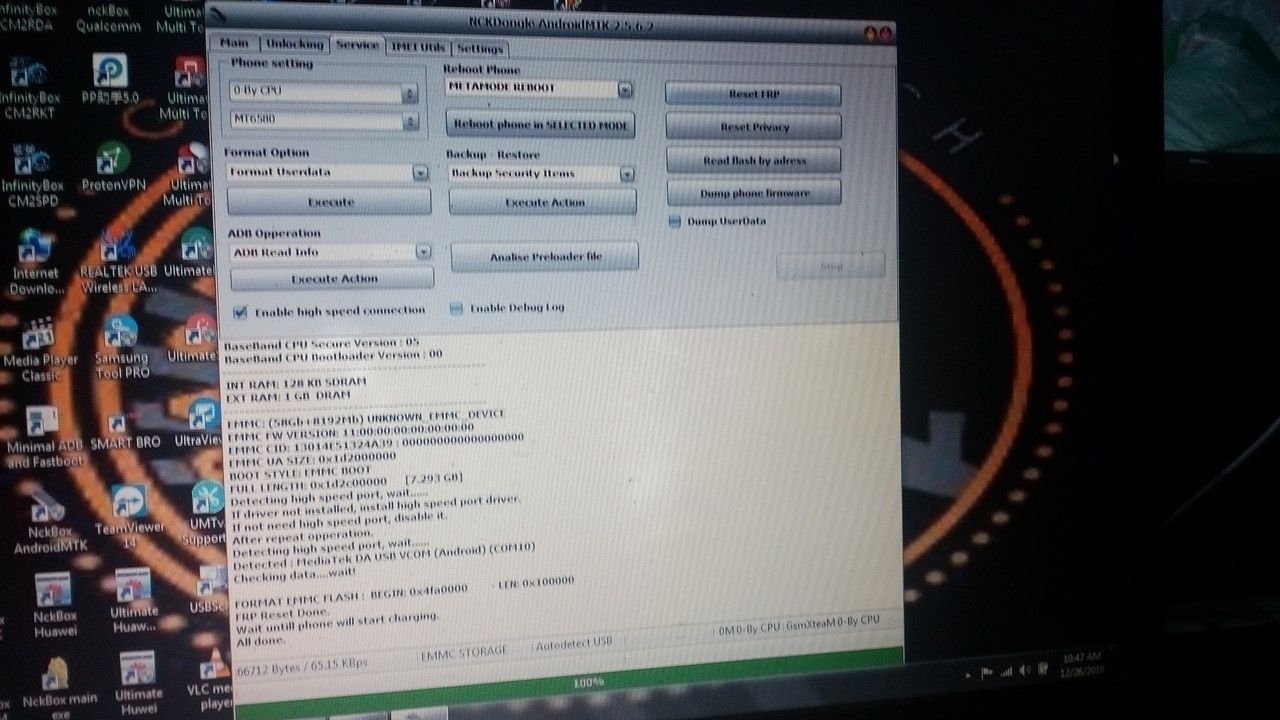
Task: Open NckBox main exe desktop icon
Action: point(59,687)
